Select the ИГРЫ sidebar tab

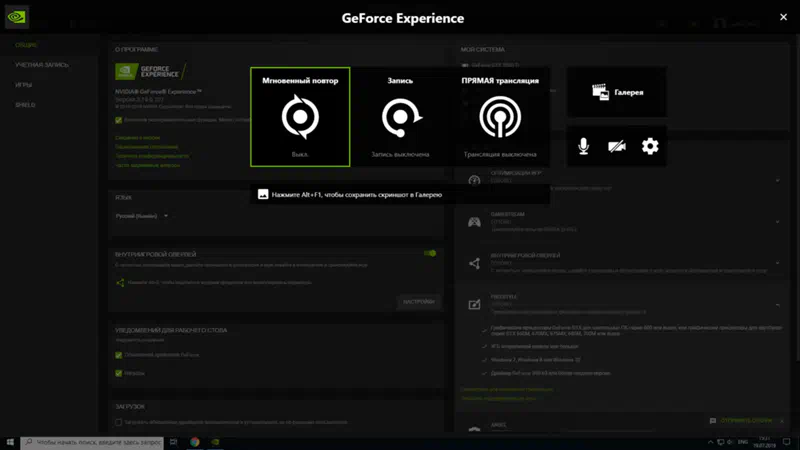point(23,85)
